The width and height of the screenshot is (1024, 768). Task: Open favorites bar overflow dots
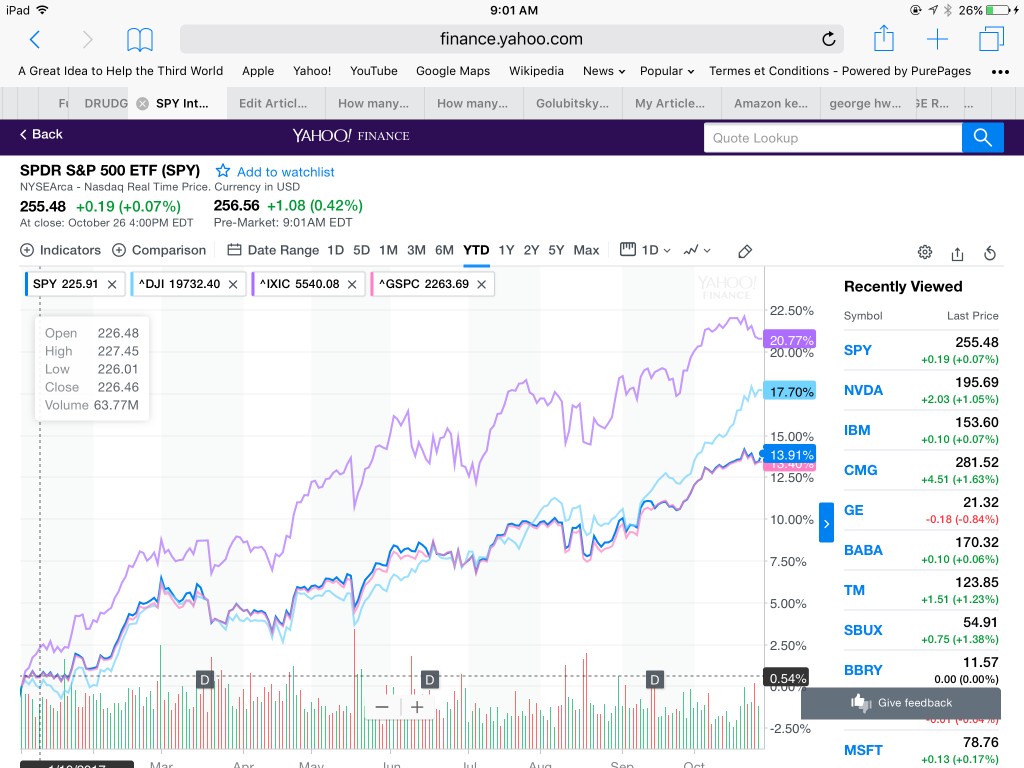1000,72
